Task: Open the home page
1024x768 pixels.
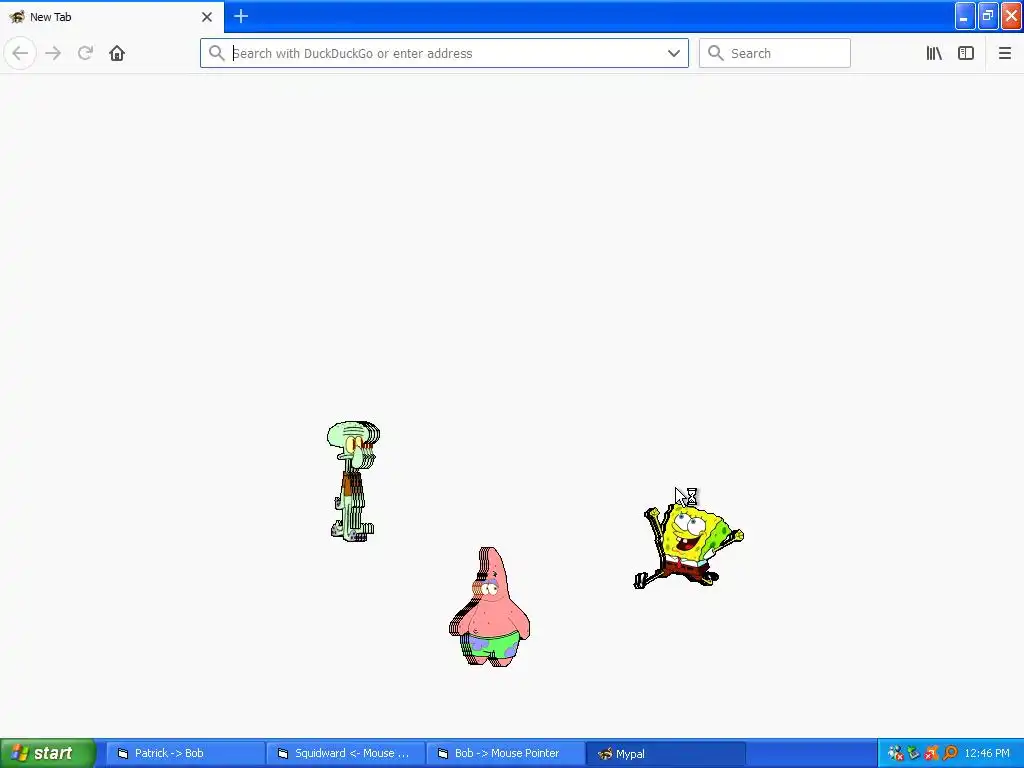Action: click(117, 53)
